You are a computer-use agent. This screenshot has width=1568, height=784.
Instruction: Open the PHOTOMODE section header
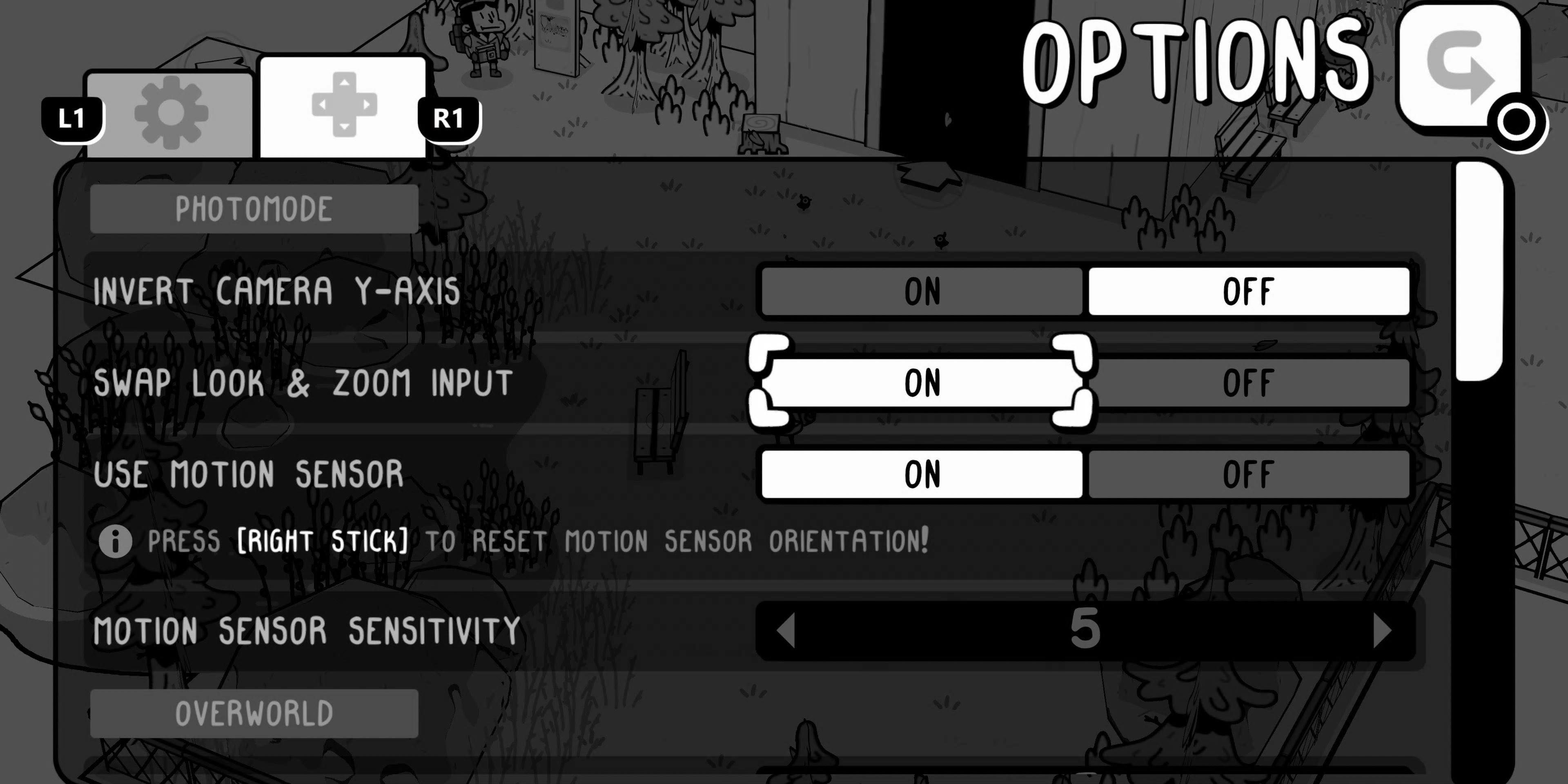(253, 208)
